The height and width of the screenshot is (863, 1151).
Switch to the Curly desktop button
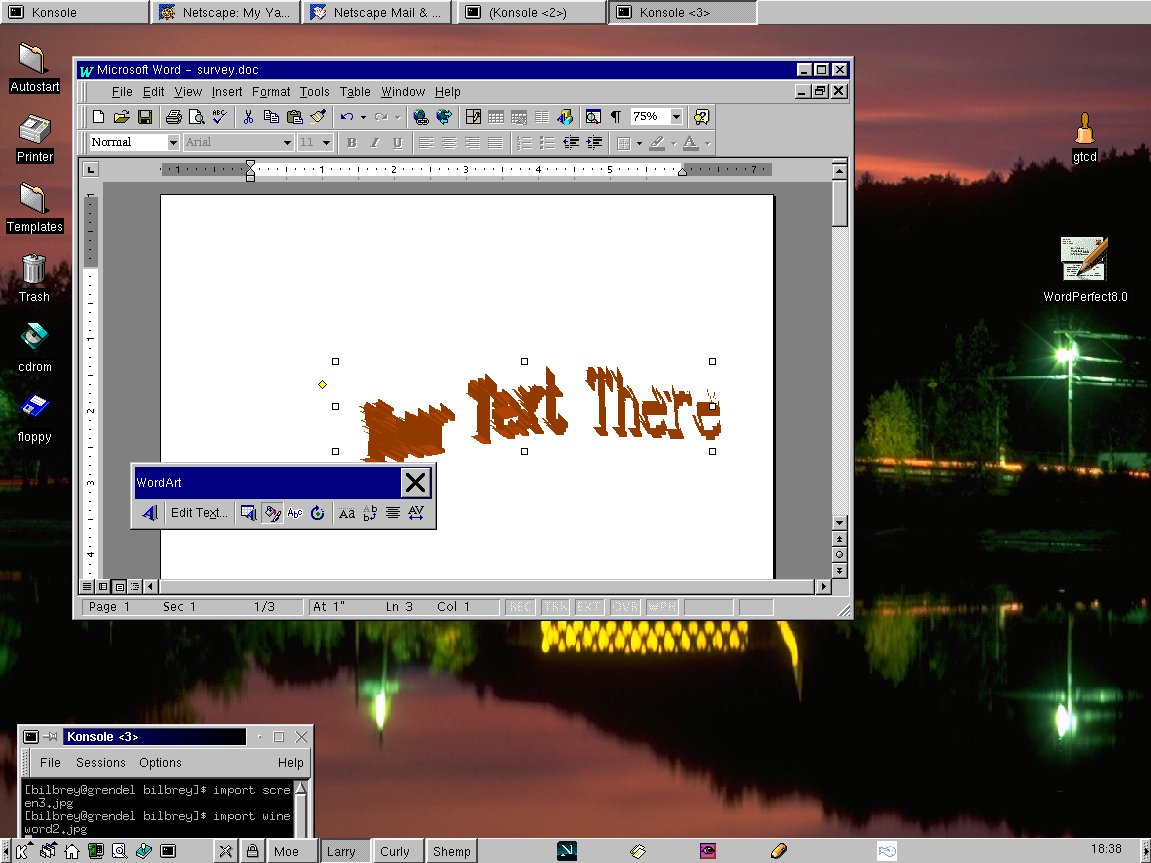coord(395,851)
